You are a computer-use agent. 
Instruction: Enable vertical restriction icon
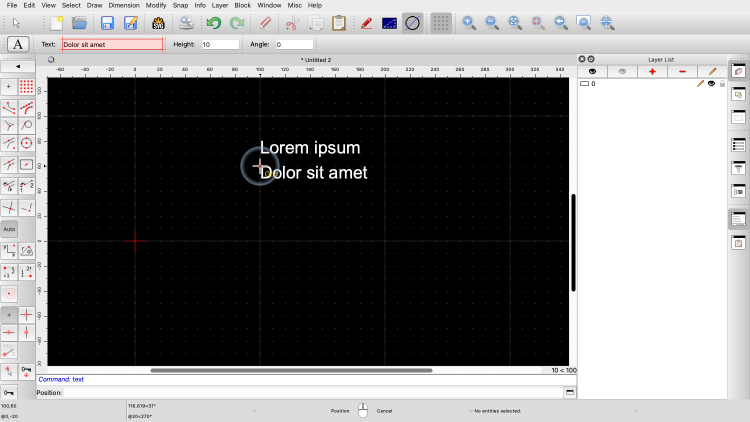tap(26, 333)
